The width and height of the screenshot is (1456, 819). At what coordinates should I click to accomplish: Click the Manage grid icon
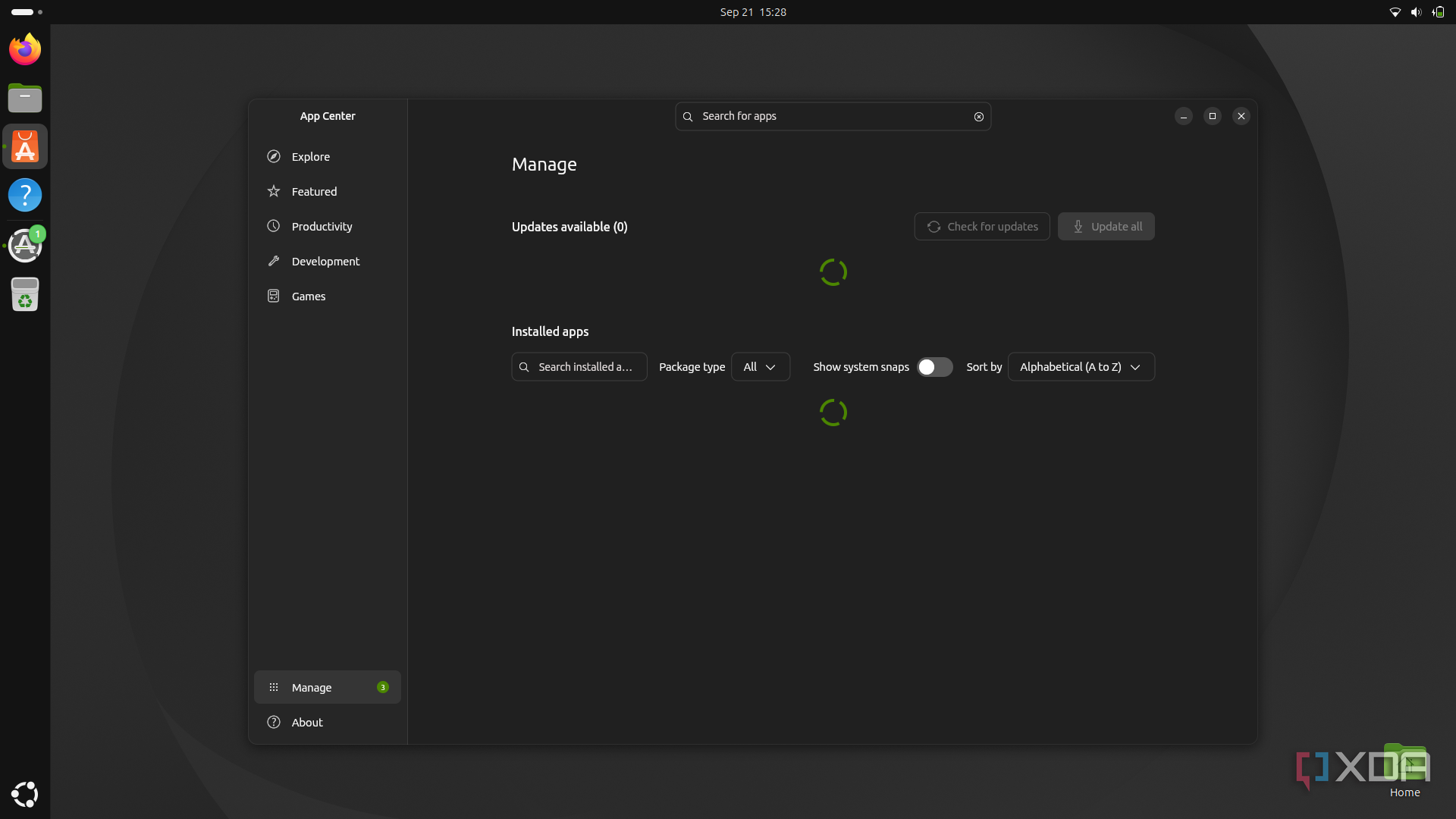tap(274, 687)
